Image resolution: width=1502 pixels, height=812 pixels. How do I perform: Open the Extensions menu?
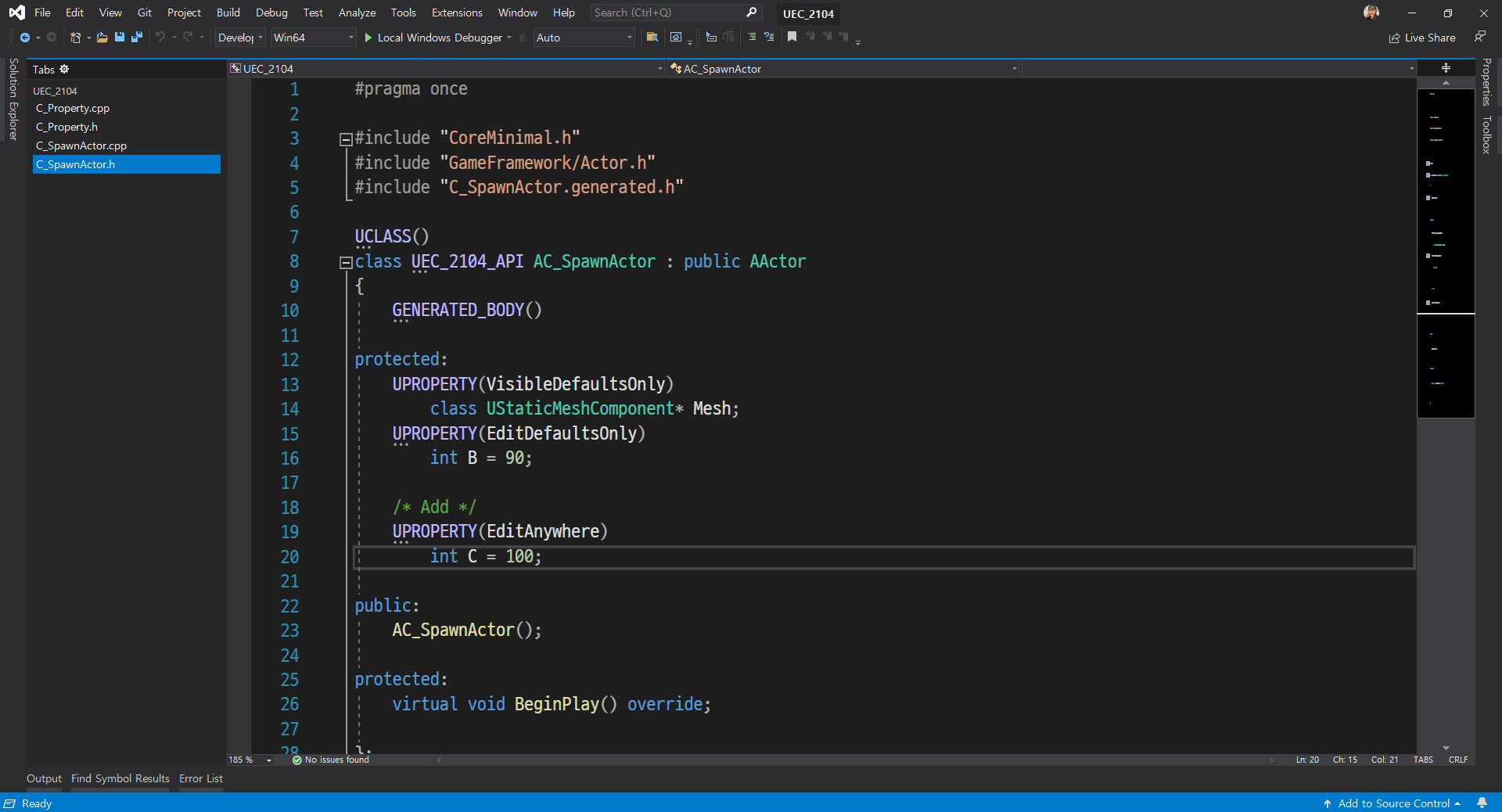[x=457, y=13]
